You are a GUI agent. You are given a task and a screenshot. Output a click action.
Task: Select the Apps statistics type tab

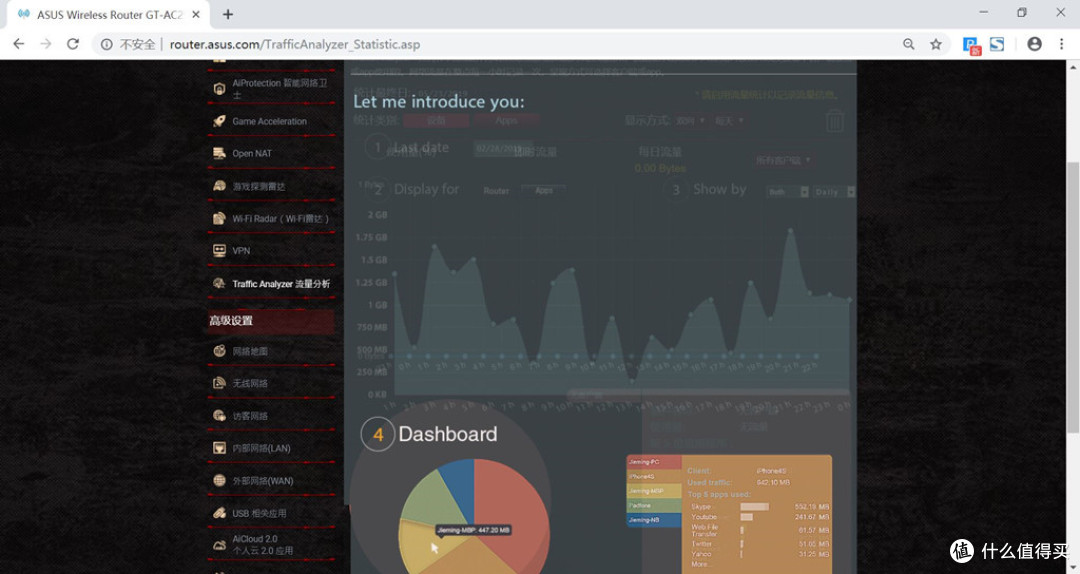point(506,121)
